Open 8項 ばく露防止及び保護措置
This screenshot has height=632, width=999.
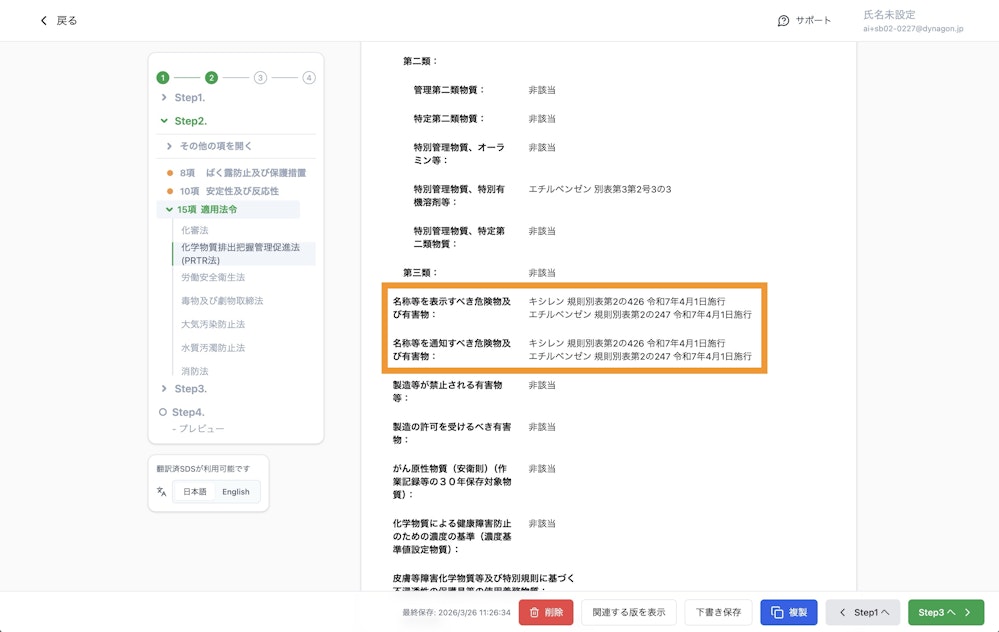coord(243,173)
